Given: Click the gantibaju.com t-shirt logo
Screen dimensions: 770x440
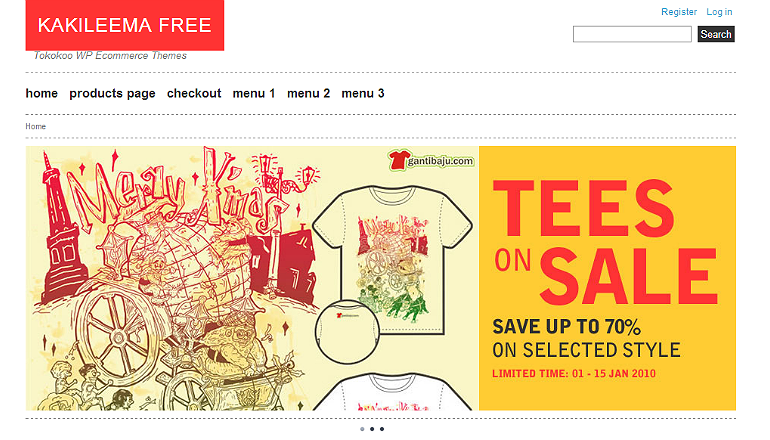Looking at the screenshot, I should coord(432,161).
